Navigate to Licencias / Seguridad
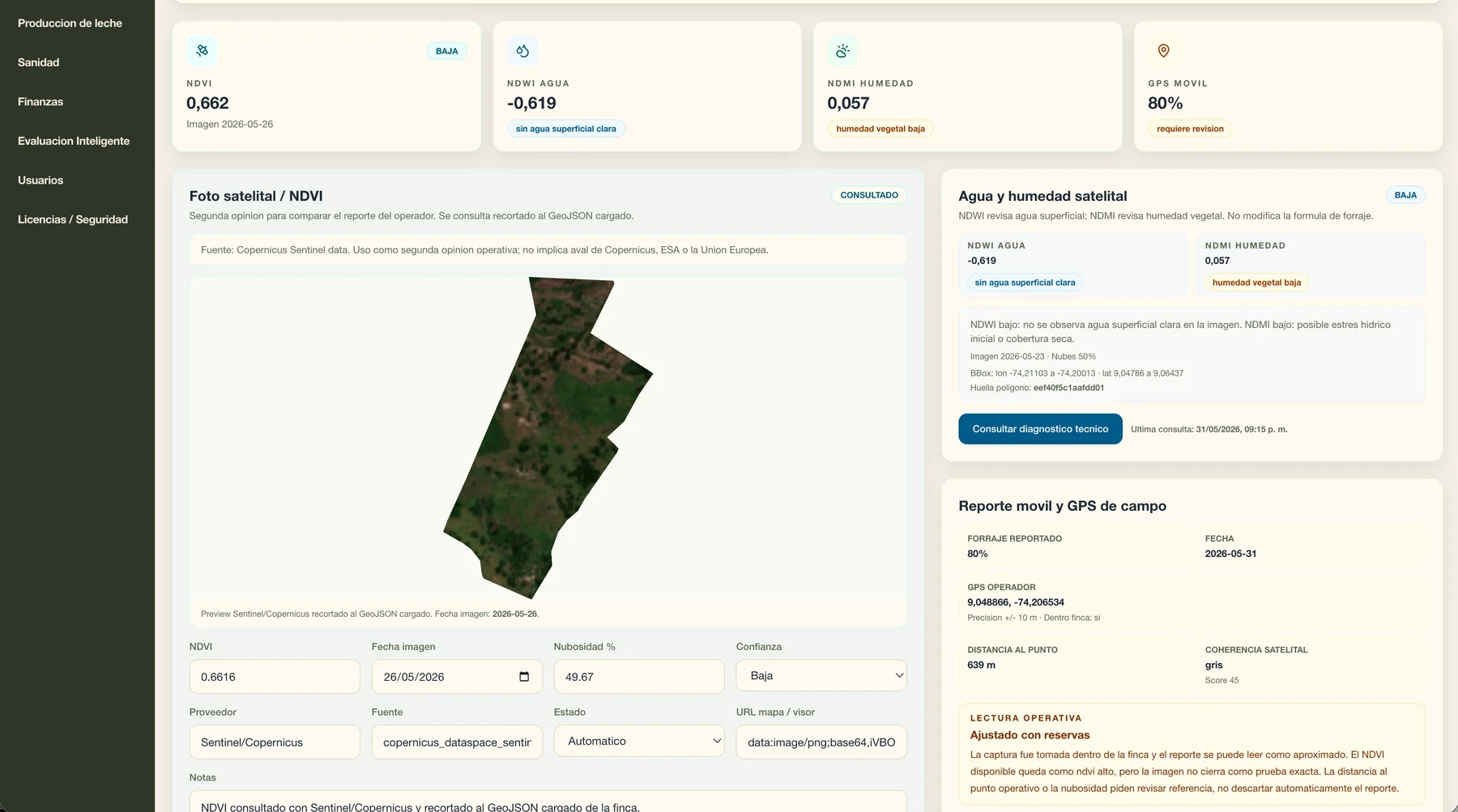 pos(73,219)
